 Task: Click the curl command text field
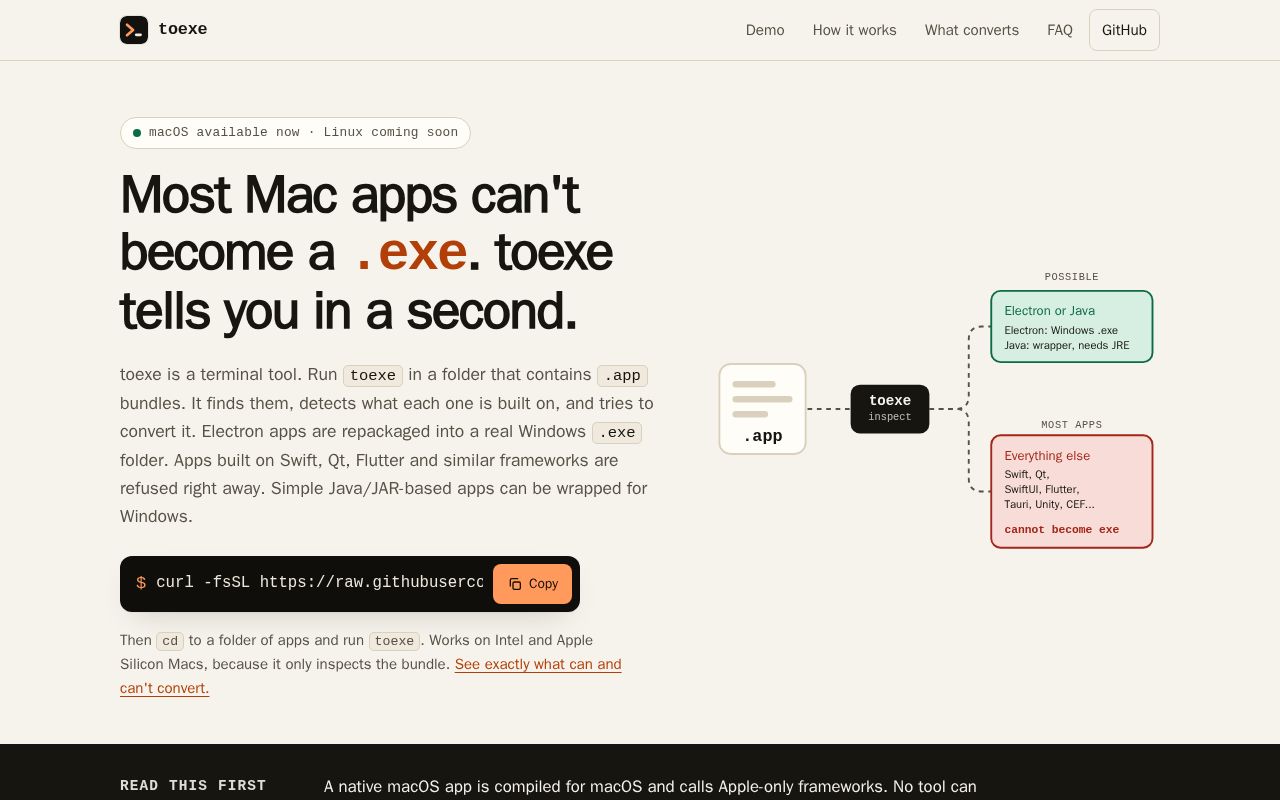tap(320, 583)
